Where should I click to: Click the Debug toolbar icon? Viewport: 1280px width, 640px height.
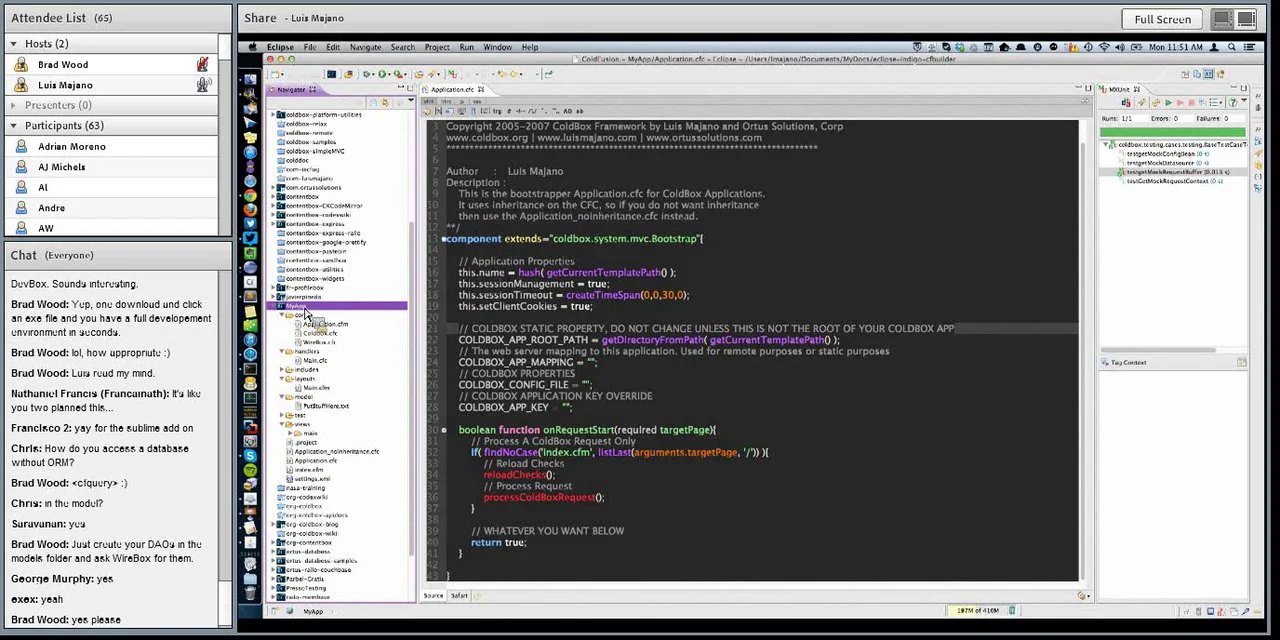coord(367,74)
